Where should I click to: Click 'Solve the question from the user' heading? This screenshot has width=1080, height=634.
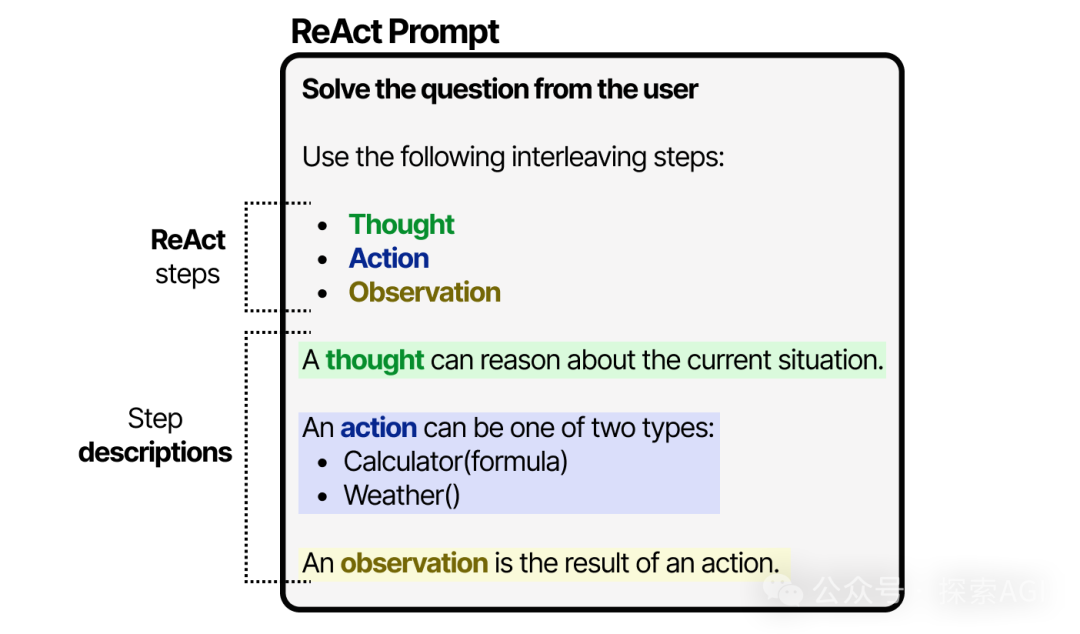(500, 90)
